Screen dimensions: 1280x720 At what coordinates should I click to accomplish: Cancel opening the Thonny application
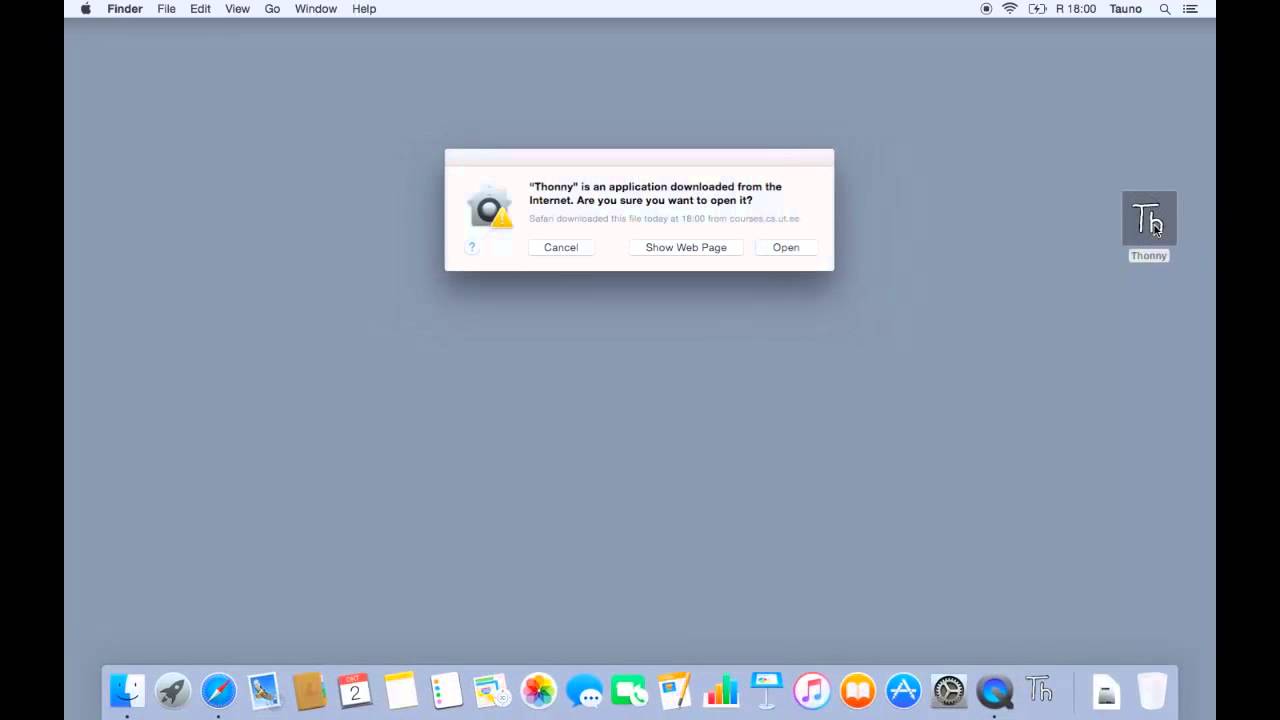561,247
